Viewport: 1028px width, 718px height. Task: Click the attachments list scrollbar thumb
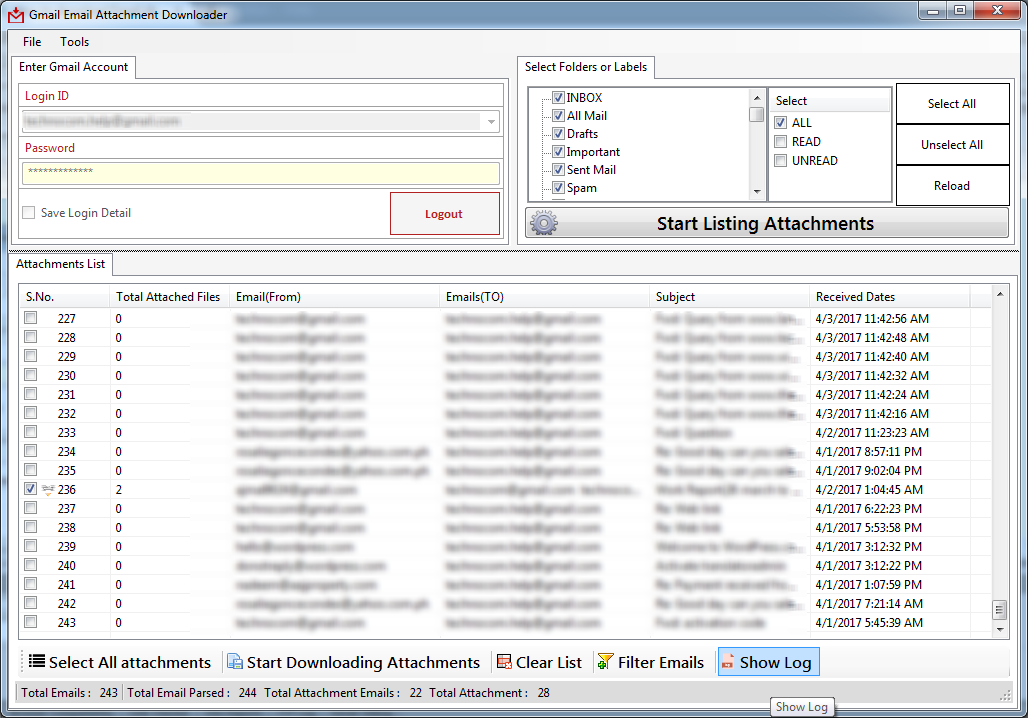(x=1000, y=610)
